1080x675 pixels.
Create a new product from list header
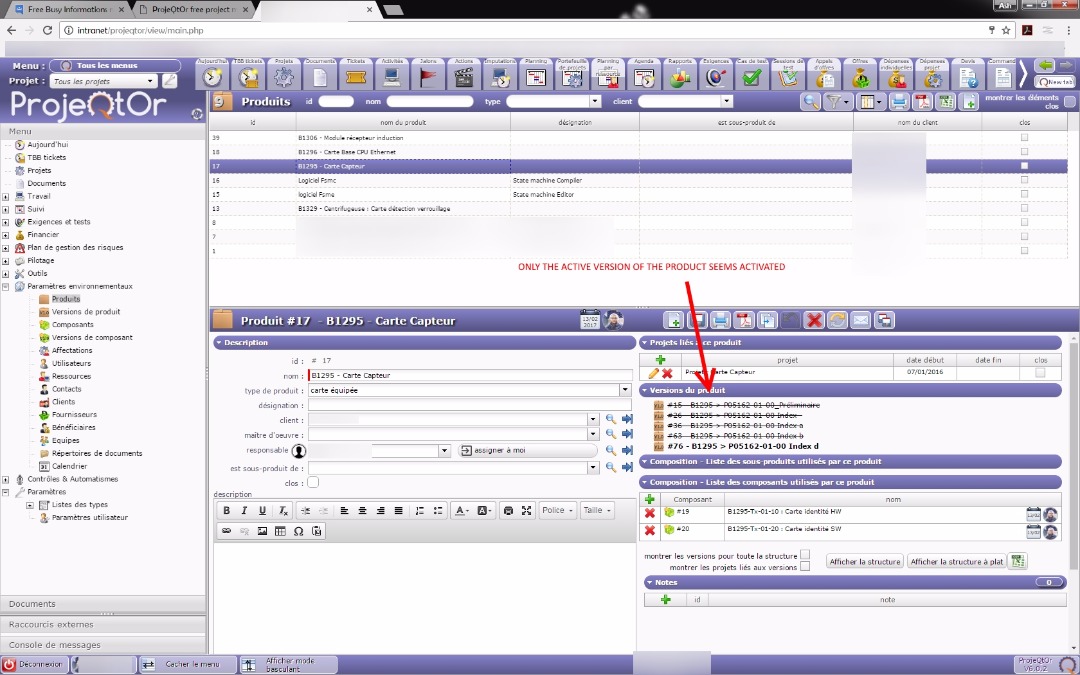[969, 102]
